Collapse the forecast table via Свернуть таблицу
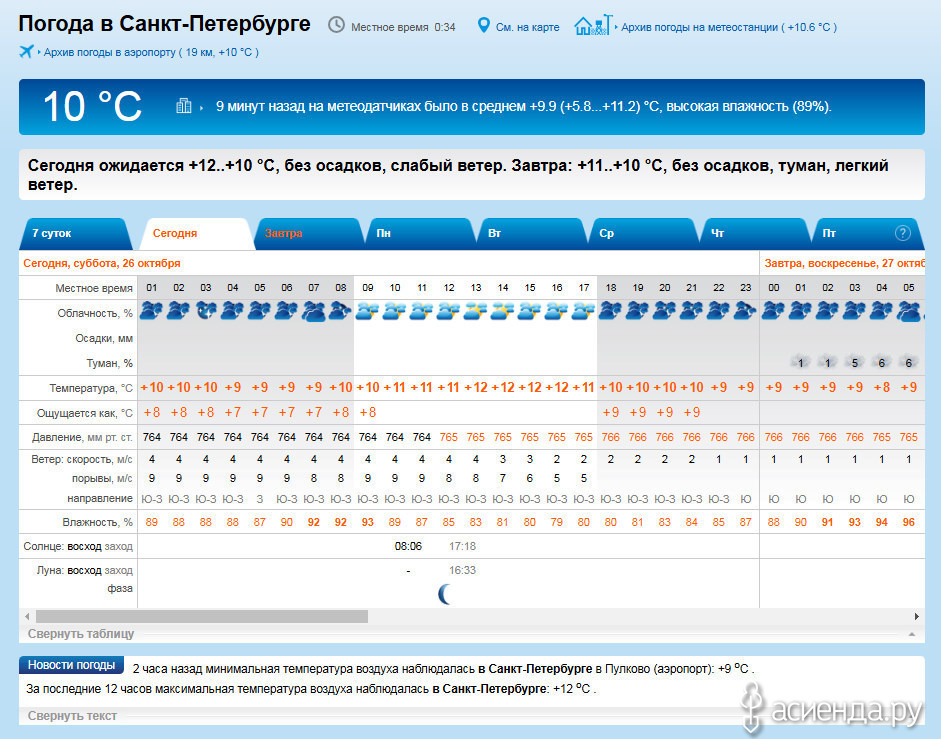The width and height of the screenshot is (941, 739). coord(81,634)
